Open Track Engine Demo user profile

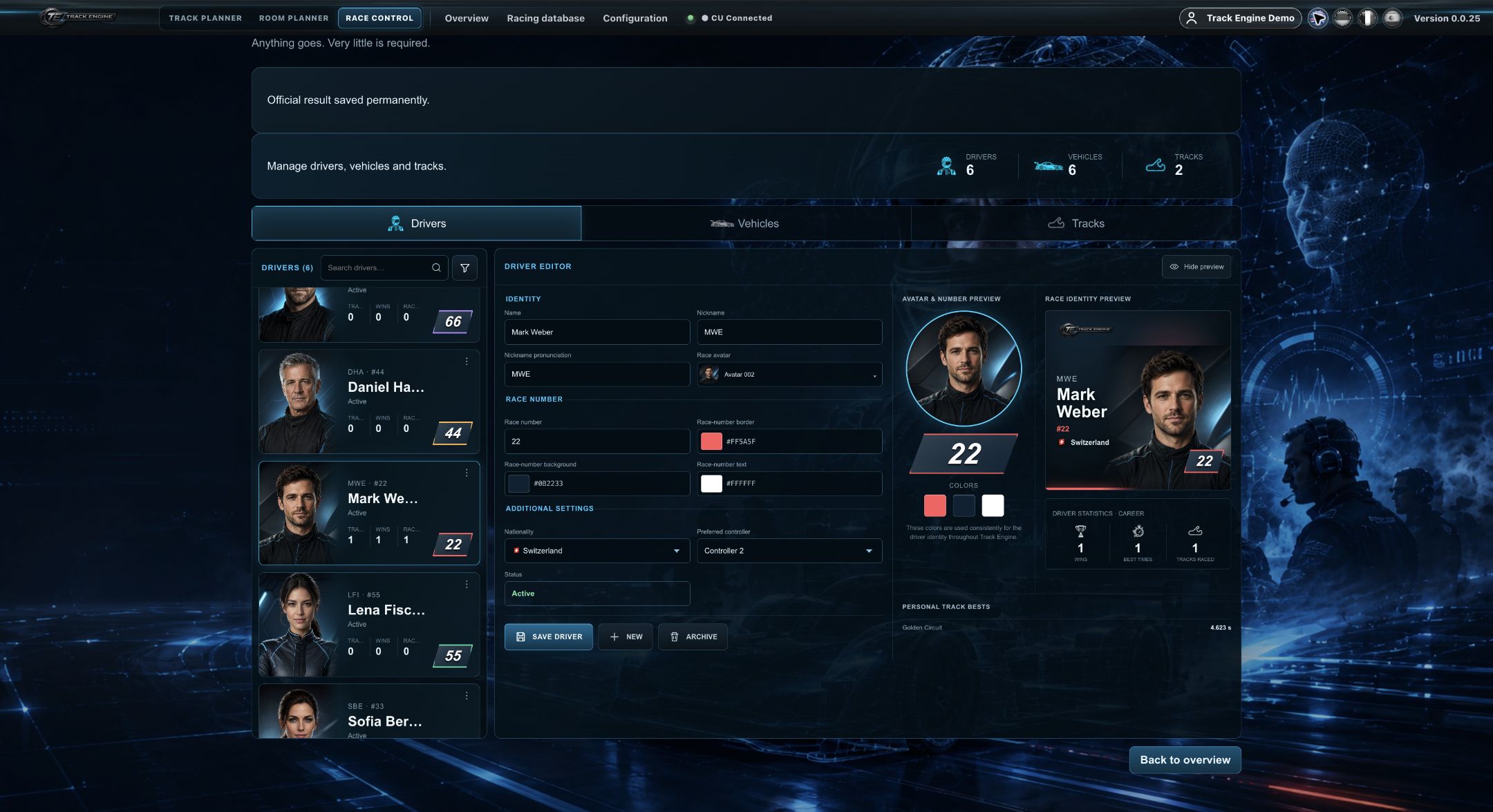[1240, 18]
